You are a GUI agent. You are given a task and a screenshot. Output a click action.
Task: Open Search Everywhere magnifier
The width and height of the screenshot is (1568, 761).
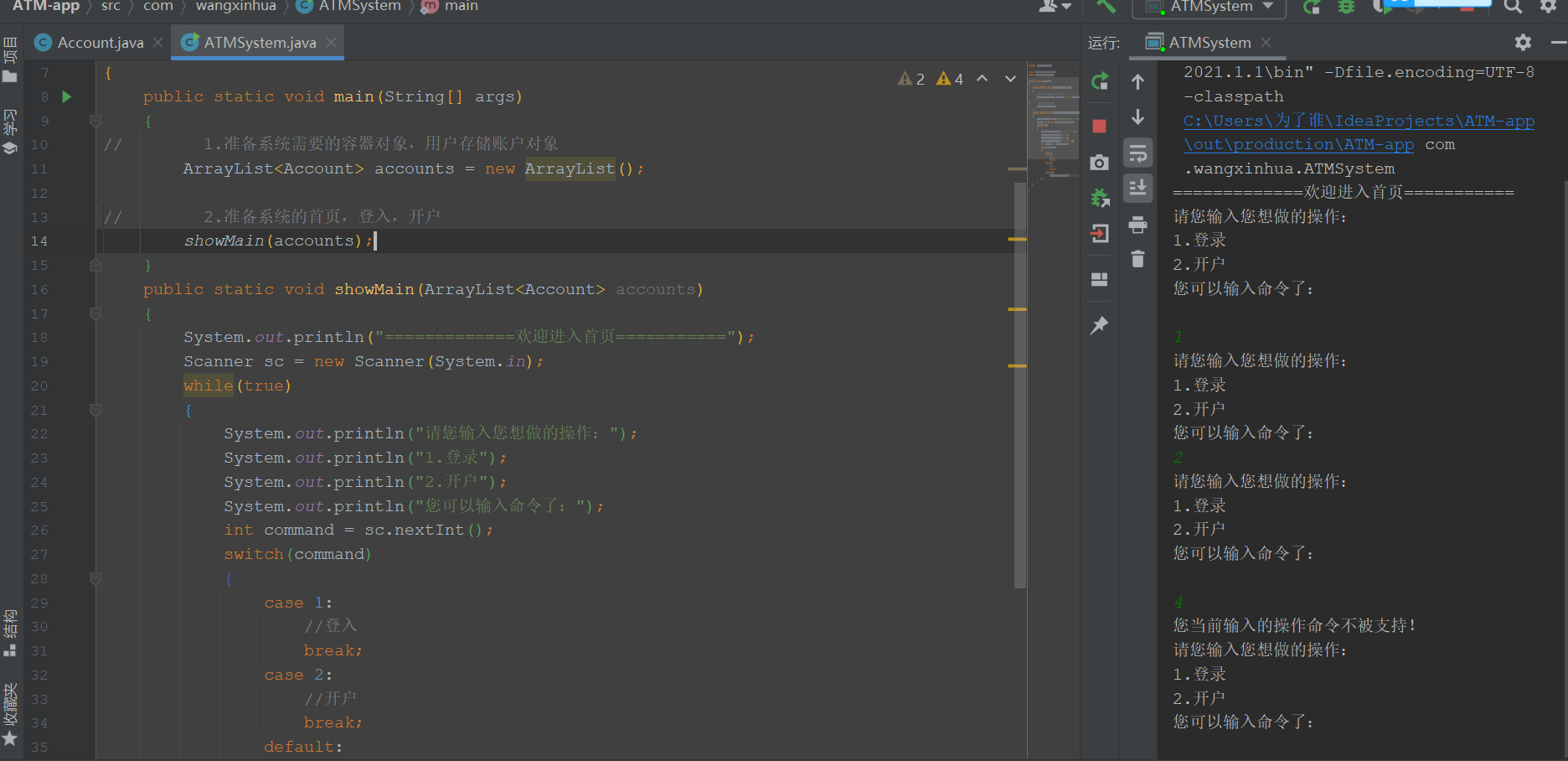click(1513, 7)
